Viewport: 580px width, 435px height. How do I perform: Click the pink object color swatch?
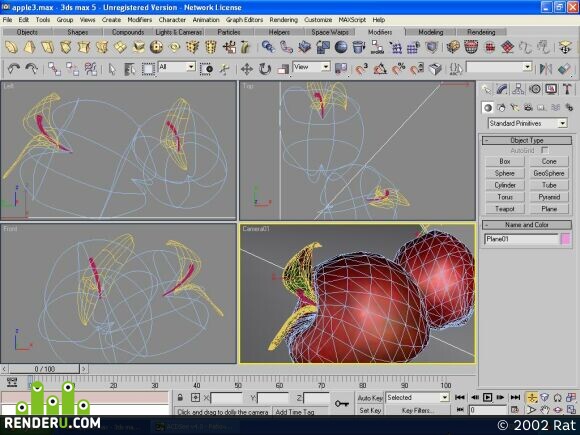(566, 239)
